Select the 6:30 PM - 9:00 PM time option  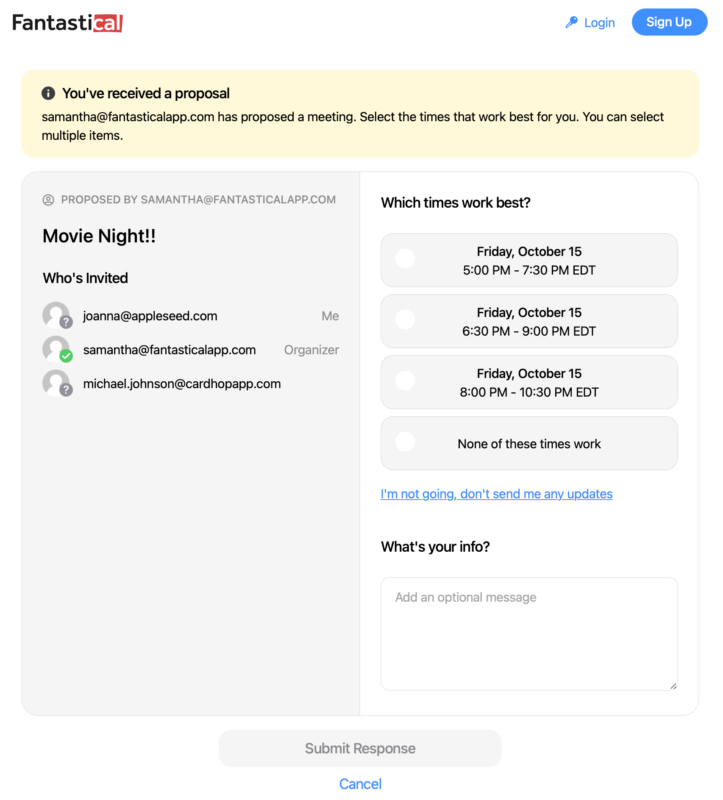[529, 321]
